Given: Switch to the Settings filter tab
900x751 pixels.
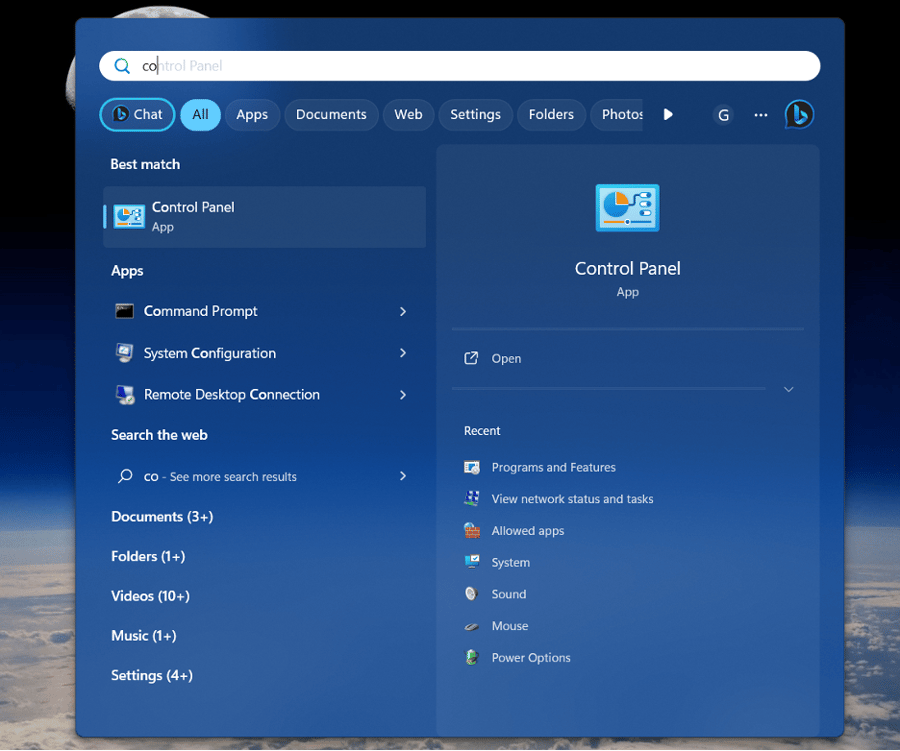Looking at the screenshot, I should [x=475, y=115].
